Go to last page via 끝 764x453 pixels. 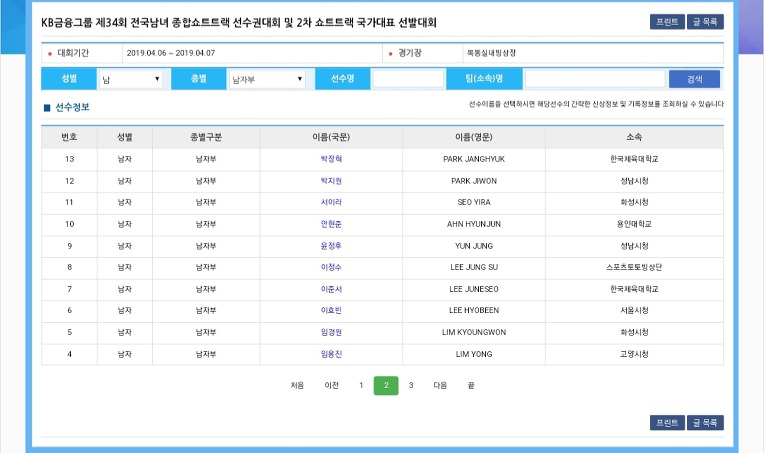pyautogui.click(x=471, y=385)
